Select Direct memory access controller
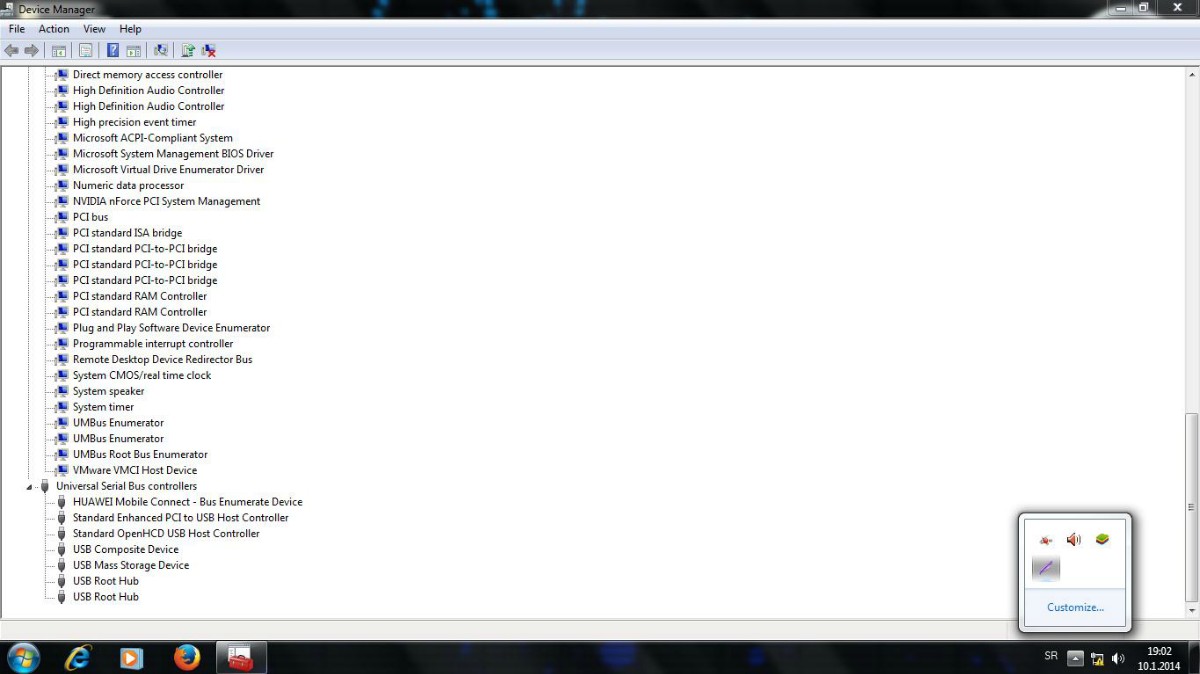This screenshot has height=674, width=1200. pos(148,74)
